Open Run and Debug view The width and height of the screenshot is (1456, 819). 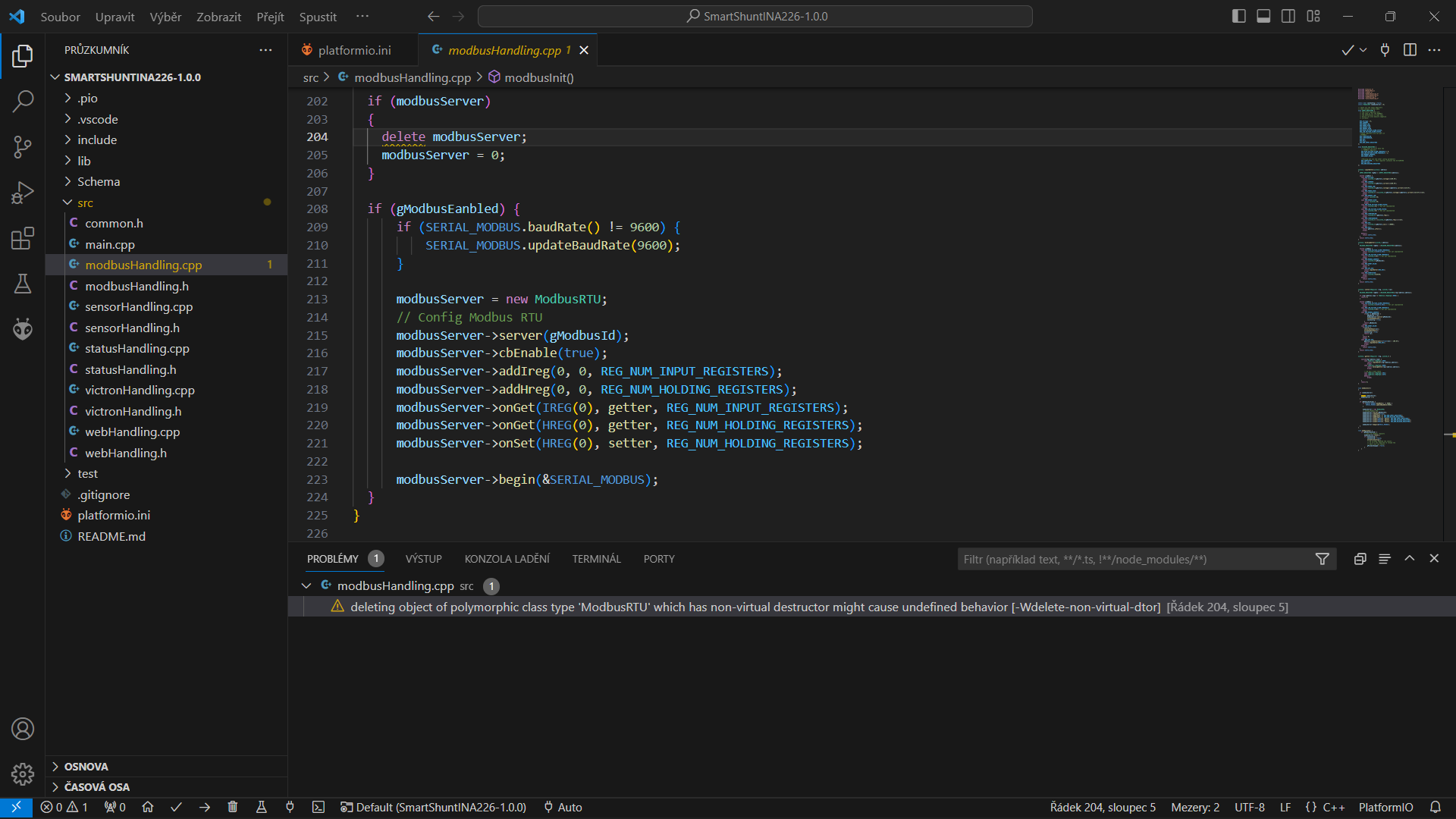click(23, 193)
